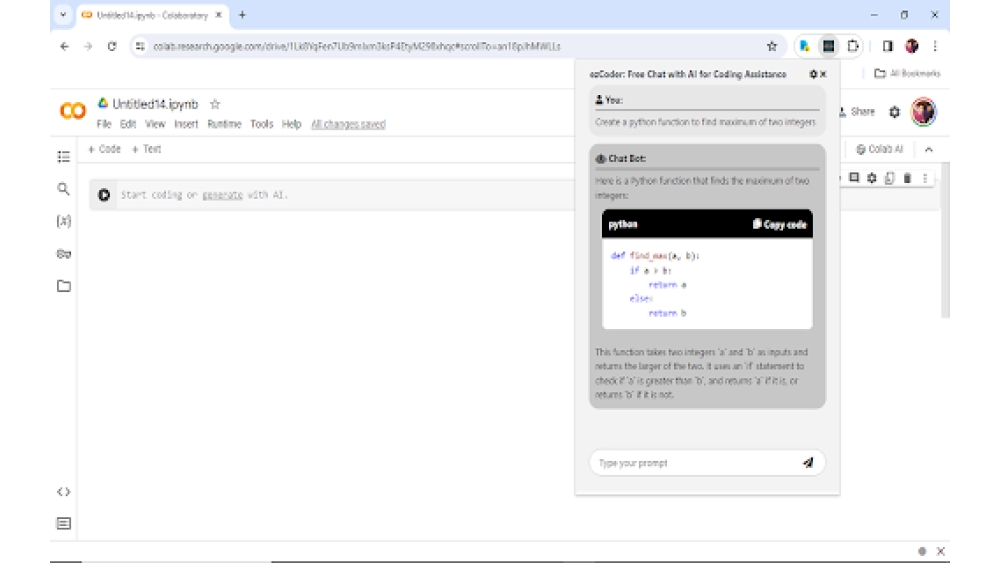
Task: Open the Variables inspector panel
Action: click(64, 221)
